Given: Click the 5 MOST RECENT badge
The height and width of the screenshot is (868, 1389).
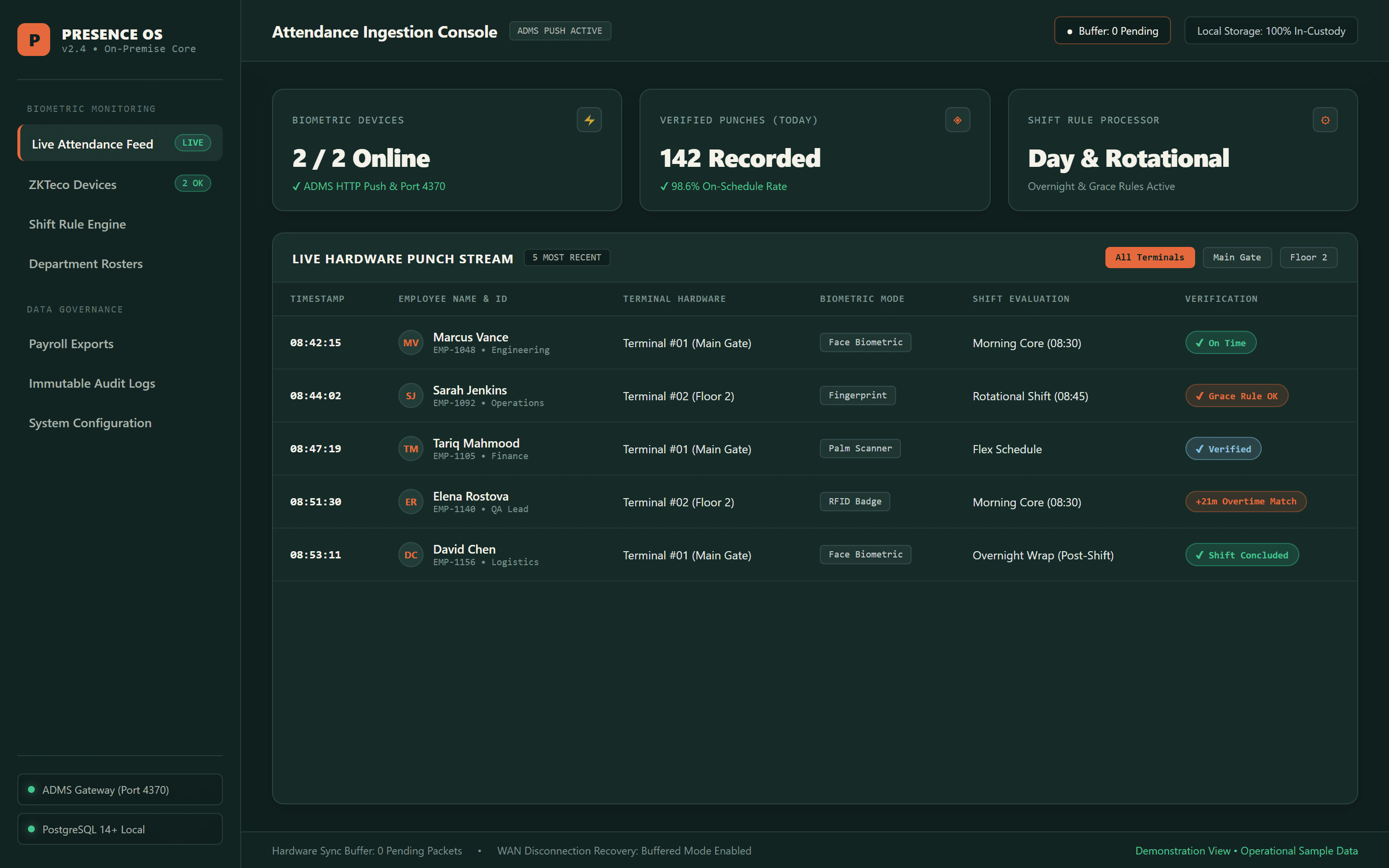Looking at the screenshot, I should tap(567, 257).
